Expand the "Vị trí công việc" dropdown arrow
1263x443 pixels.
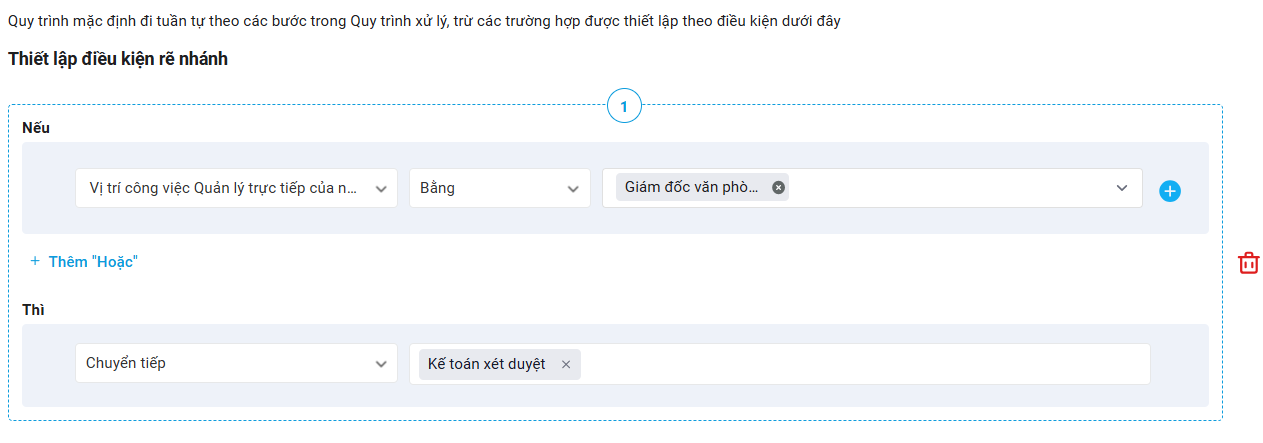(380, 189)
